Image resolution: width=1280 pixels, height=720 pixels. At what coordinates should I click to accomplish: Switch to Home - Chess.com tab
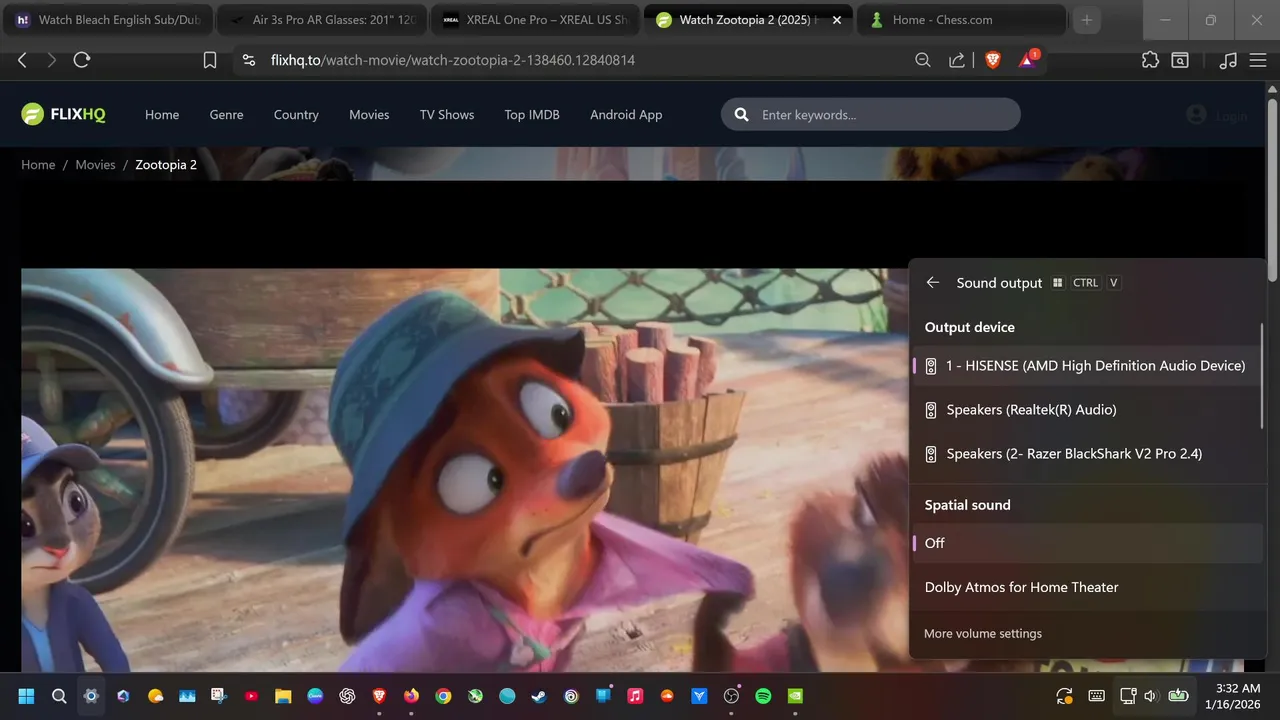click(x=962, y=20)
